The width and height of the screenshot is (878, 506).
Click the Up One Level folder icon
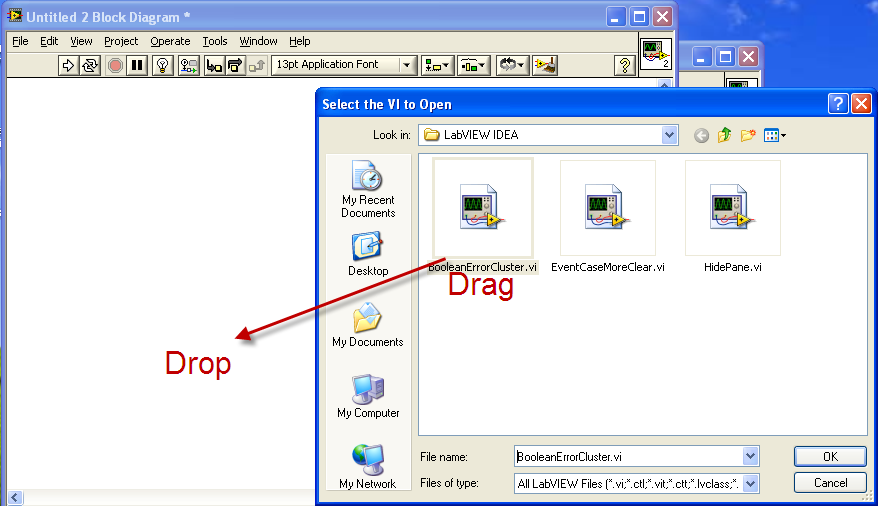(x=725, y=135)
